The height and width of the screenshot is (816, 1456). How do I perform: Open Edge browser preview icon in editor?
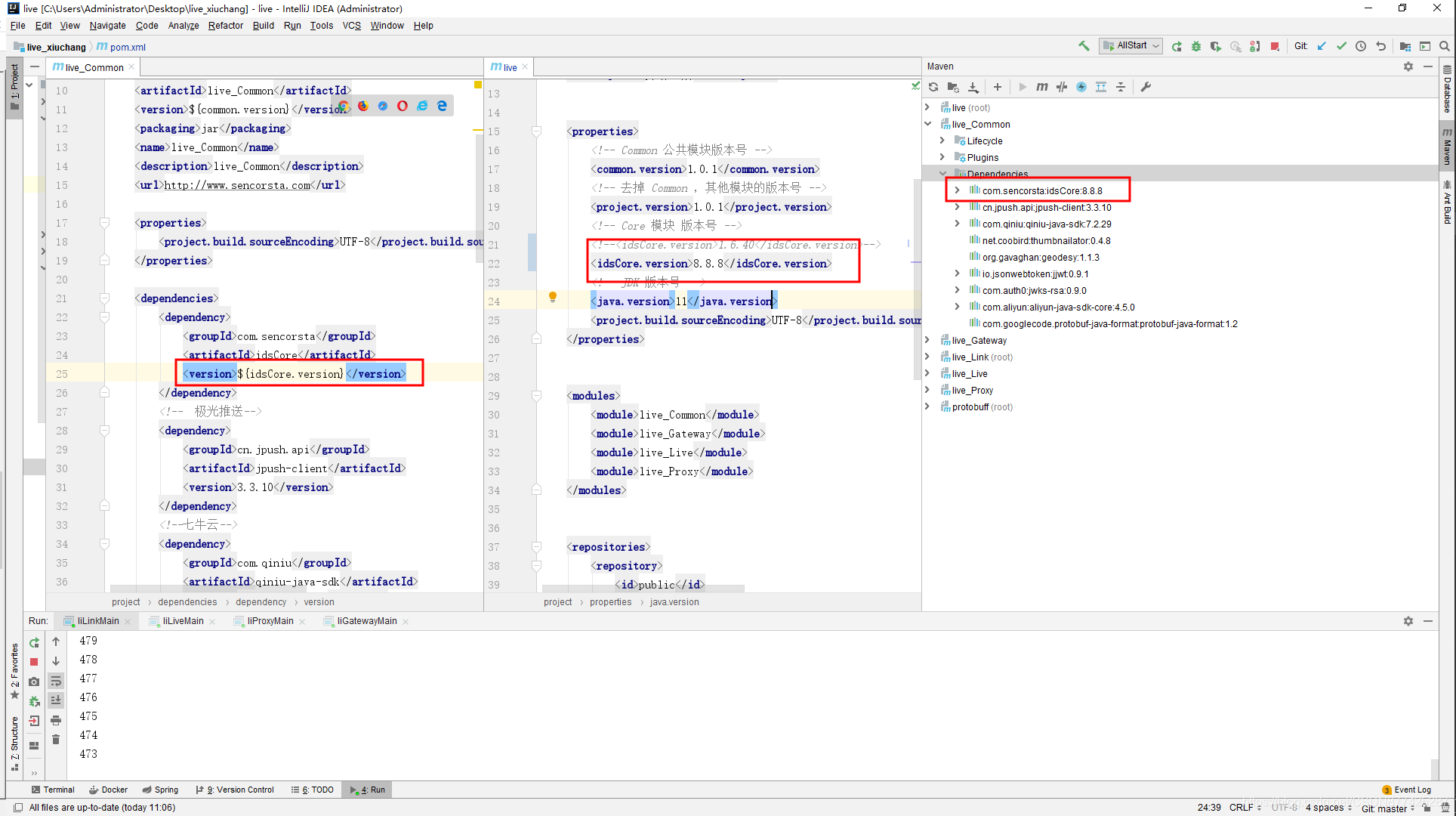[442, 106]
